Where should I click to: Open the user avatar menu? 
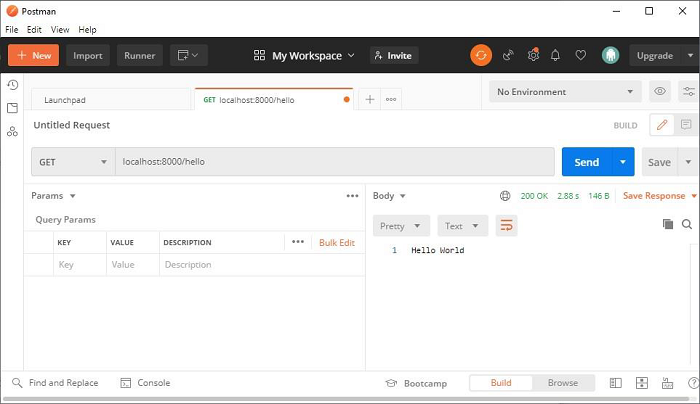[610, 55]
